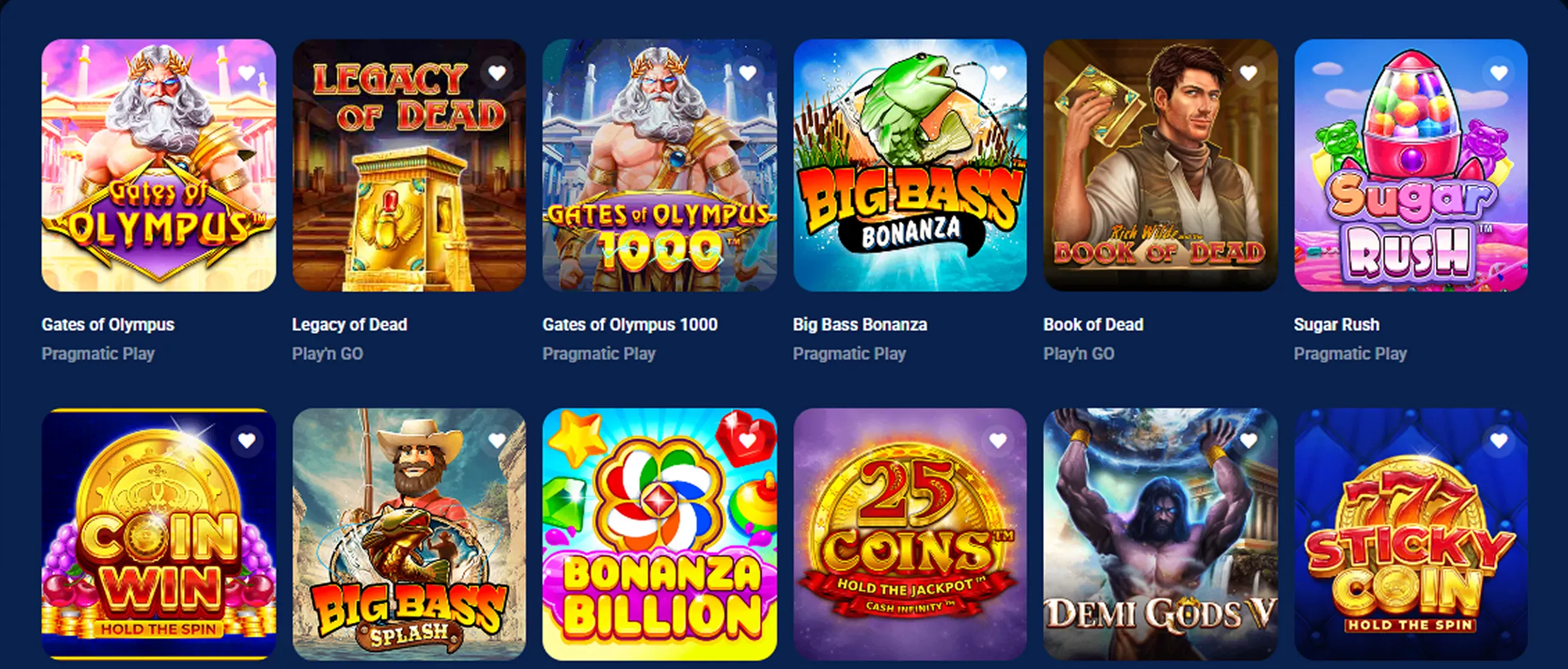Viewport: 1568px width, 669px height.
Task: Open Legacy of Dead title link
Action: point(350,325)
